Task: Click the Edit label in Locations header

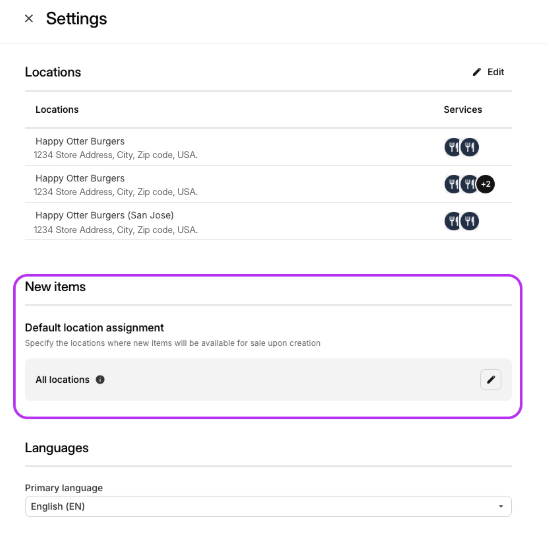Action: [495, 72]
